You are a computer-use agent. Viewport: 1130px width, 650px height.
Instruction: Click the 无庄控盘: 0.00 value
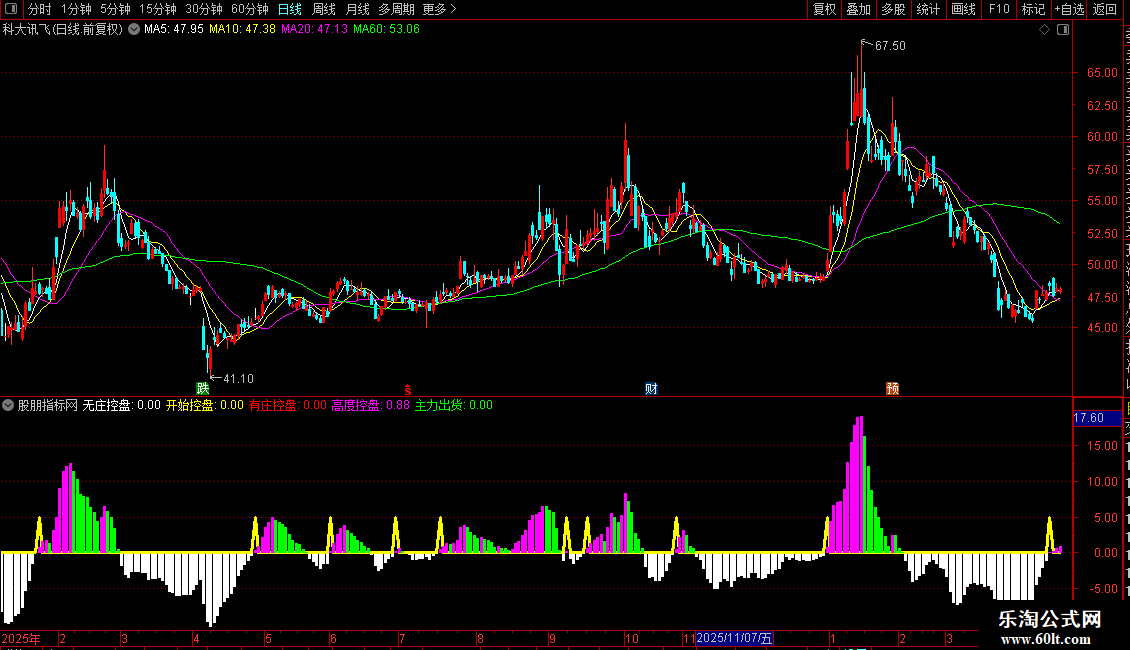point(121,405)
